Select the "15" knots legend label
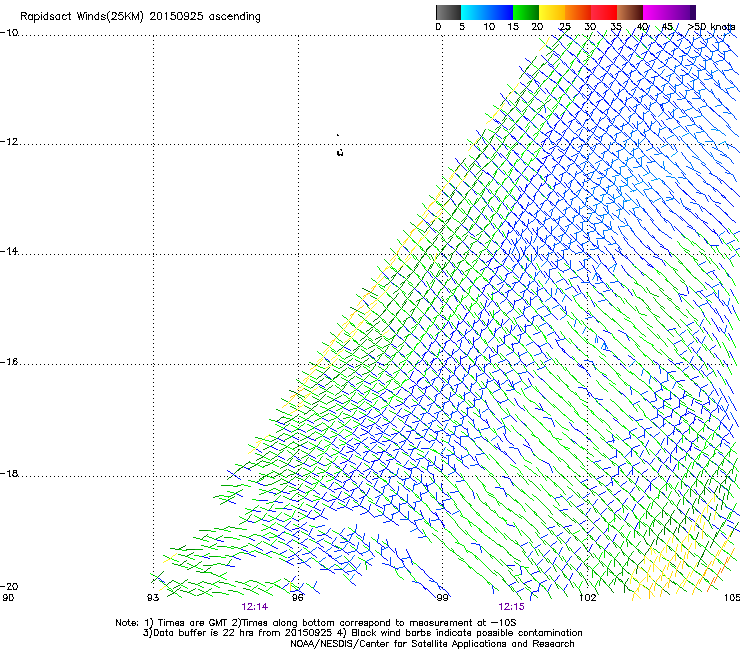740x650 pixels. [x=513, y=27]
